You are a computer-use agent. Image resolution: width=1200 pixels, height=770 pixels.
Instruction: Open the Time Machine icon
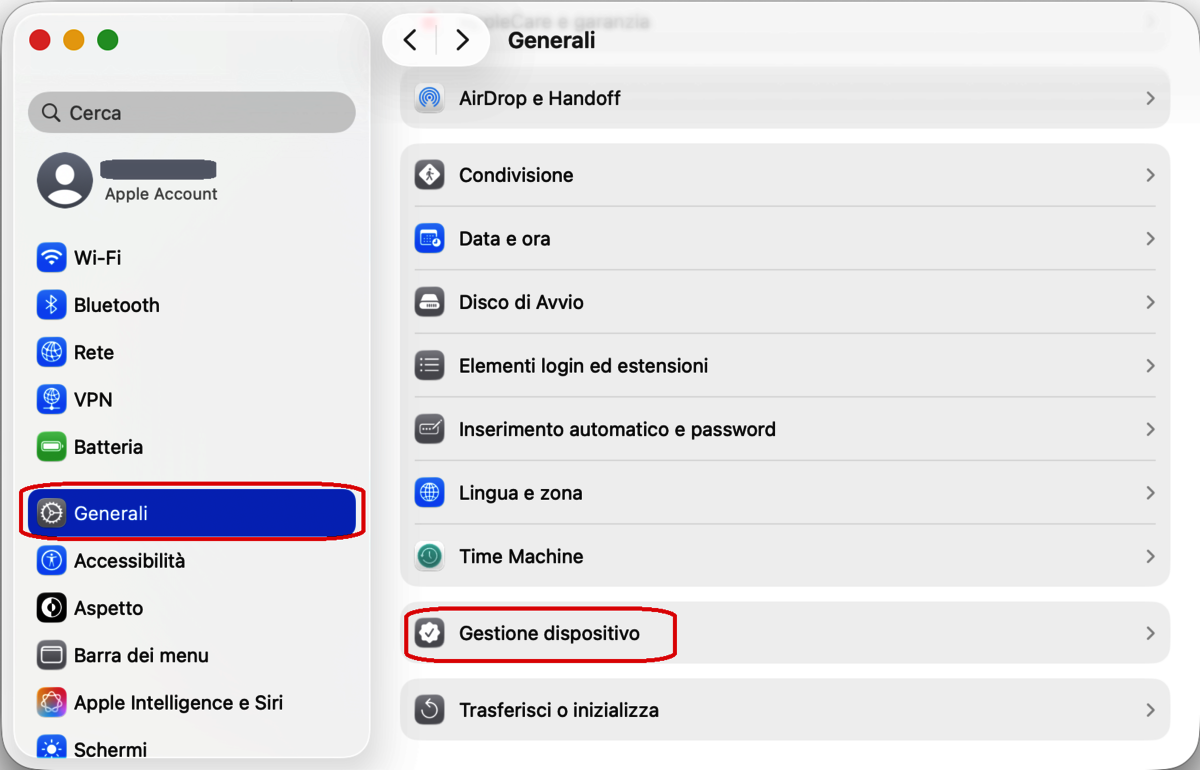coord(430,556)
